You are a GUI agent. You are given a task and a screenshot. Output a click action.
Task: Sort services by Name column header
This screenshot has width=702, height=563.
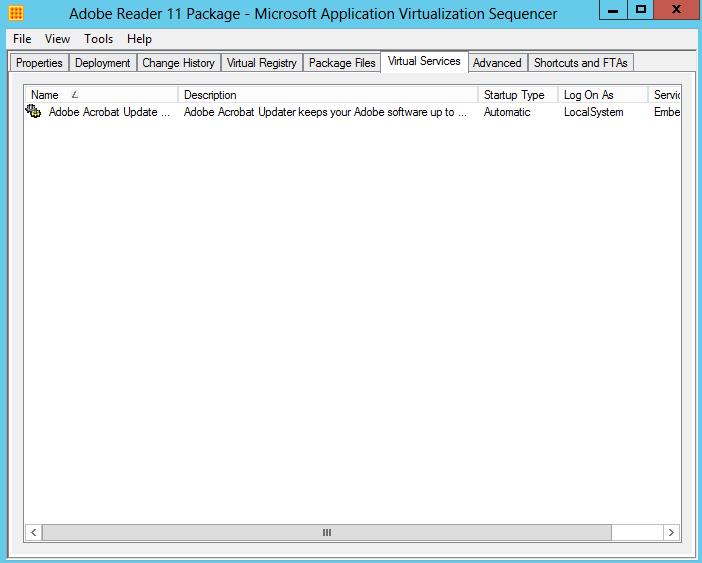pyautogui.click(x=102, y=95)
